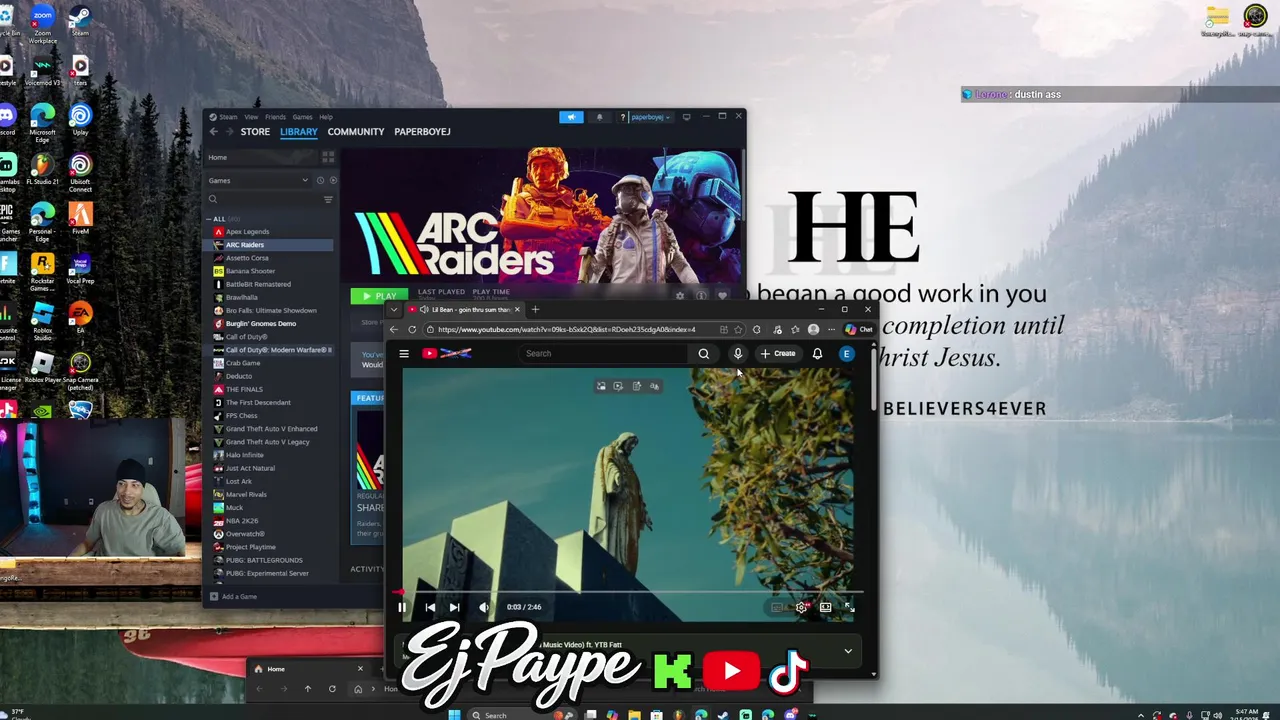Click the YouTube logo
This screenshot has width=1280, height=720.
click(446, 353)
